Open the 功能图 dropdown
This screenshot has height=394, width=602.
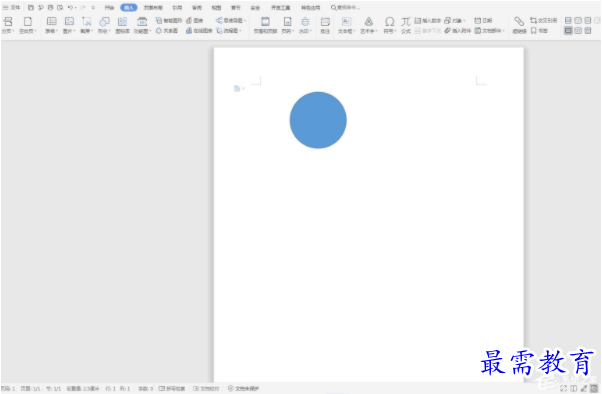tap(142, 25)
